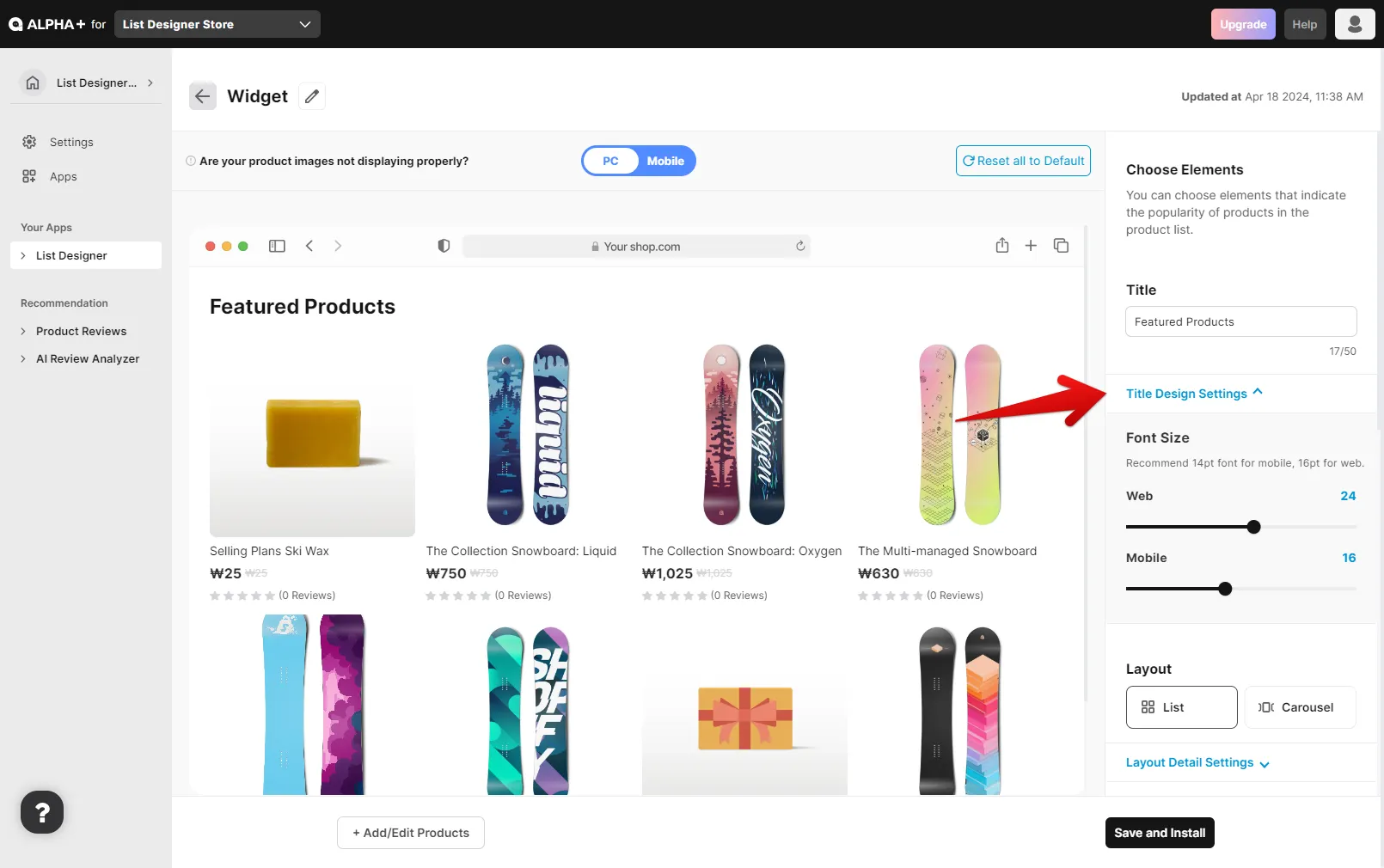
Task: Click the Web font size slider handle
Action: tap(1253, 527)
